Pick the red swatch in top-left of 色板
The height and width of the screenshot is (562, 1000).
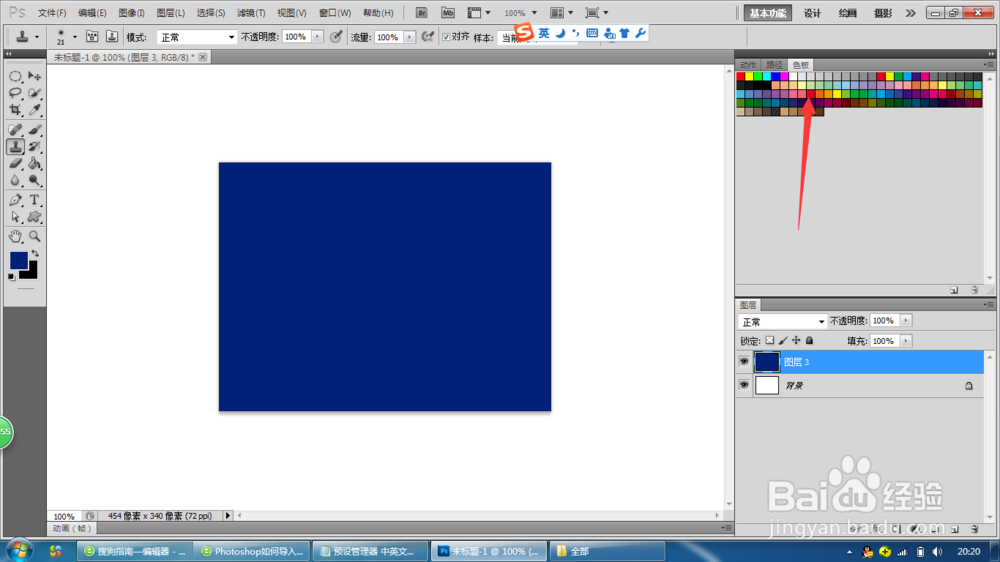(x=740, y=77)
